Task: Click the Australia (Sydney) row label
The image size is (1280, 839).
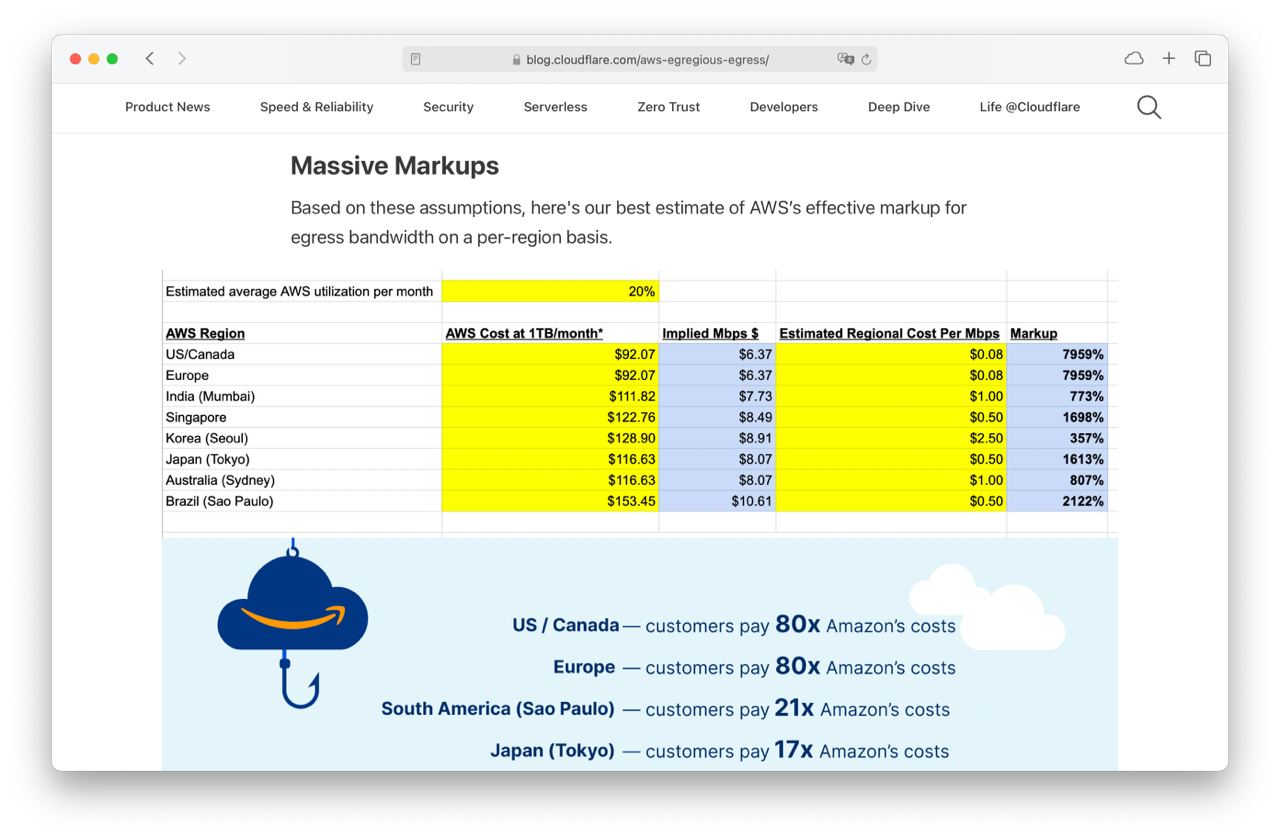Action: click(220, 480)
